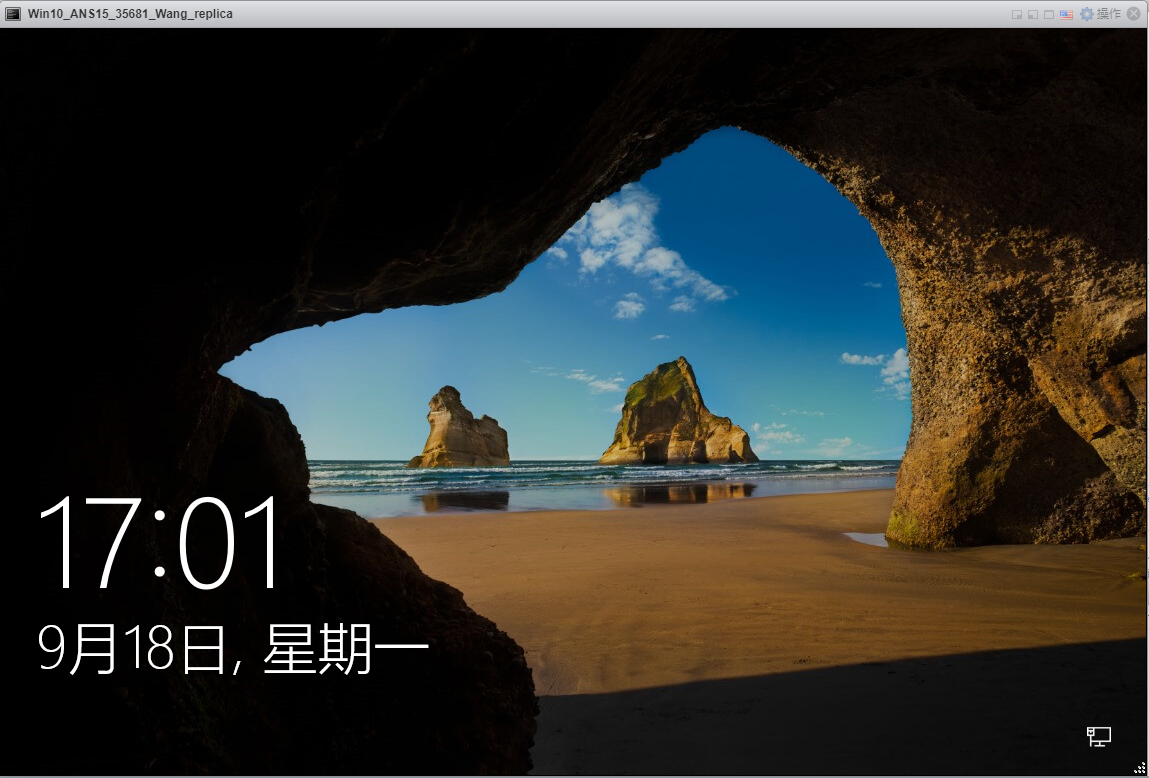Click the first console window-size icon
Viewport: 1149px width, 778px height.
coord(1016,15)
